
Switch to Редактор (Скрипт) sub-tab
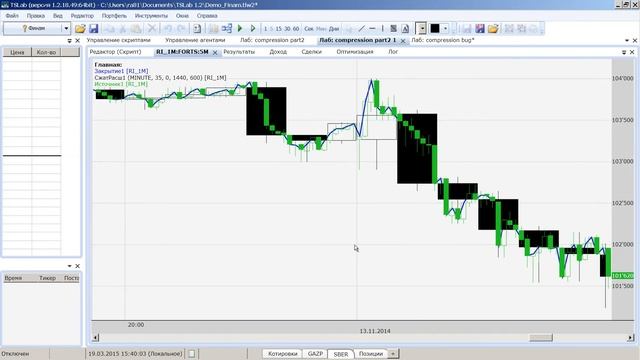(116, 52)
